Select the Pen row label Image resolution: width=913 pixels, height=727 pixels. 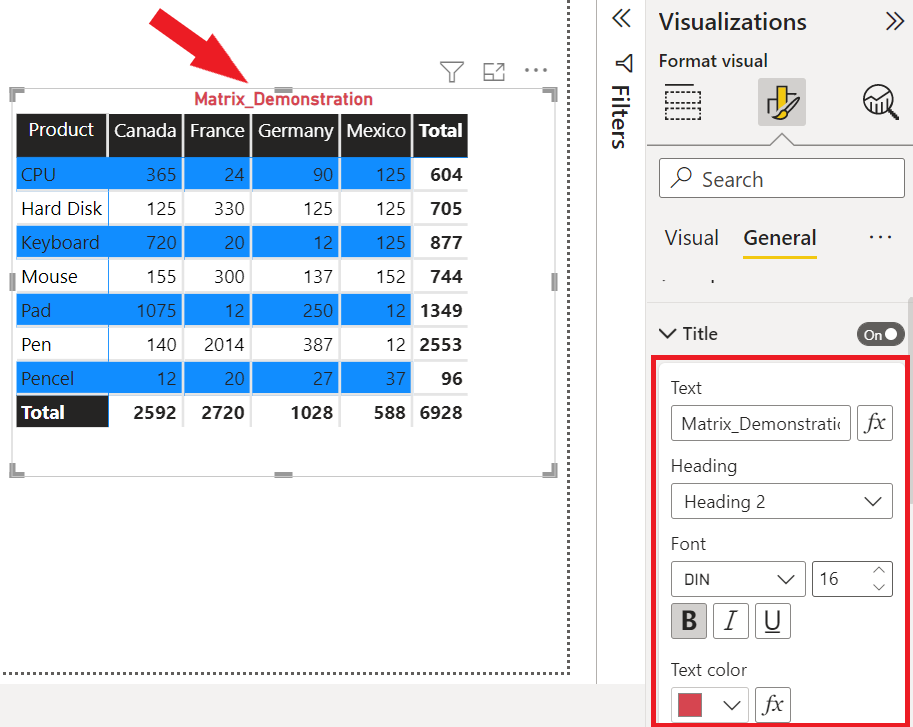coord(36,345)
